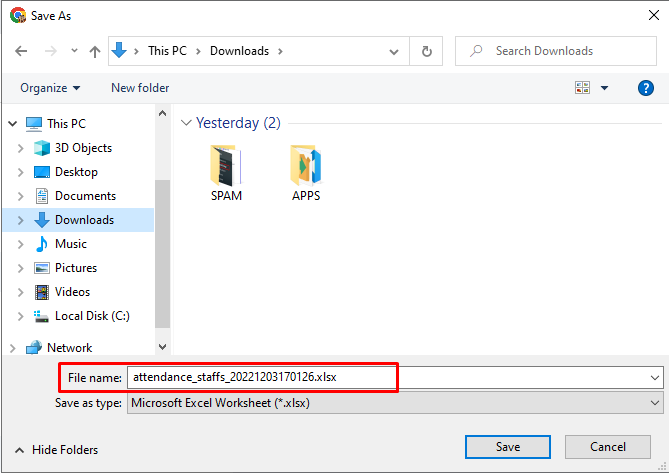
Task: Collapse the This PC tree node
Action: pyautogui.click(x=12, y=124)
